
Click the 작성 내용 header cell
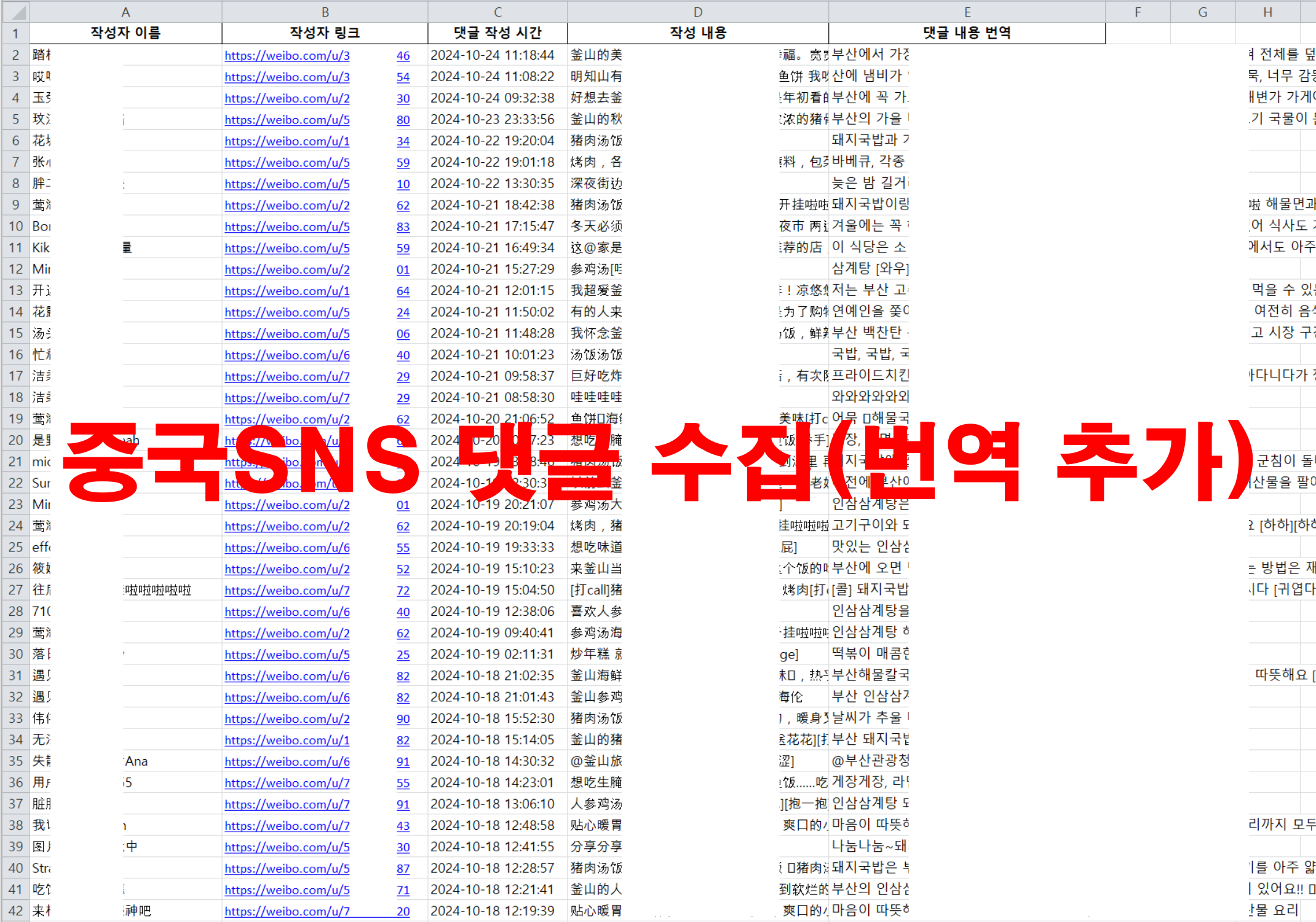point(698,33)
